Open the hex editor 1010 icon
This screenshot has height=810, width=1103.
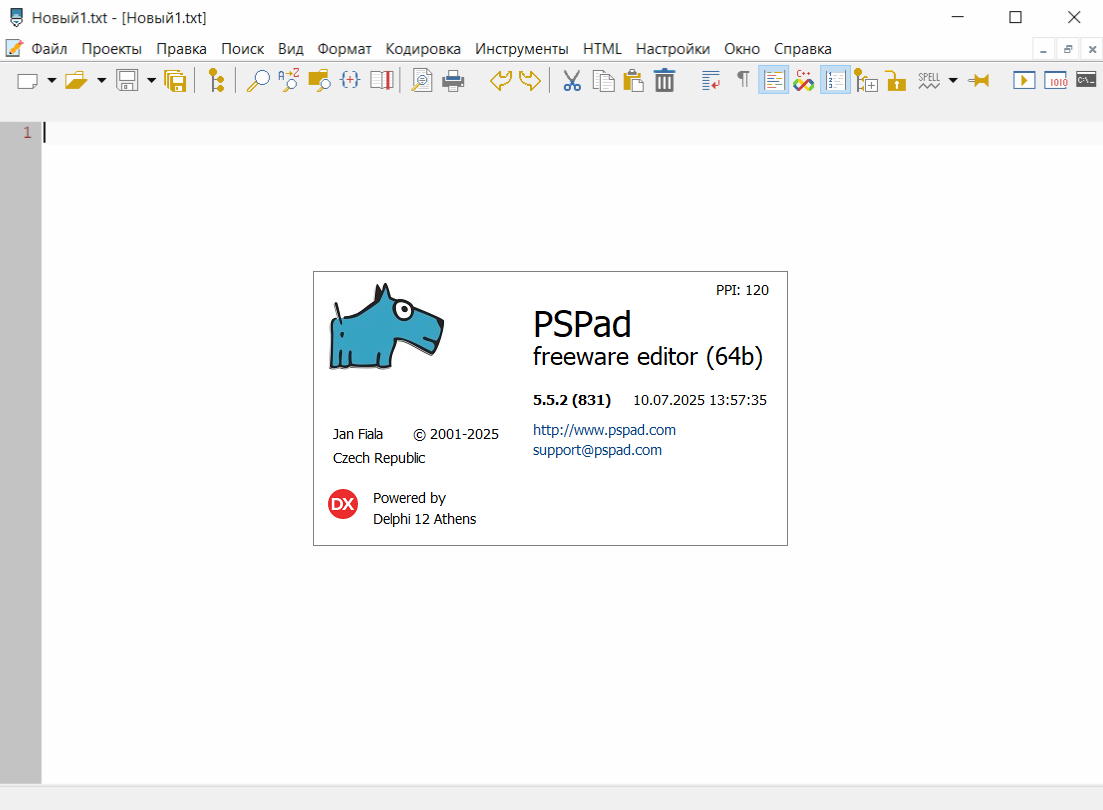click(x=1056, y=81)
